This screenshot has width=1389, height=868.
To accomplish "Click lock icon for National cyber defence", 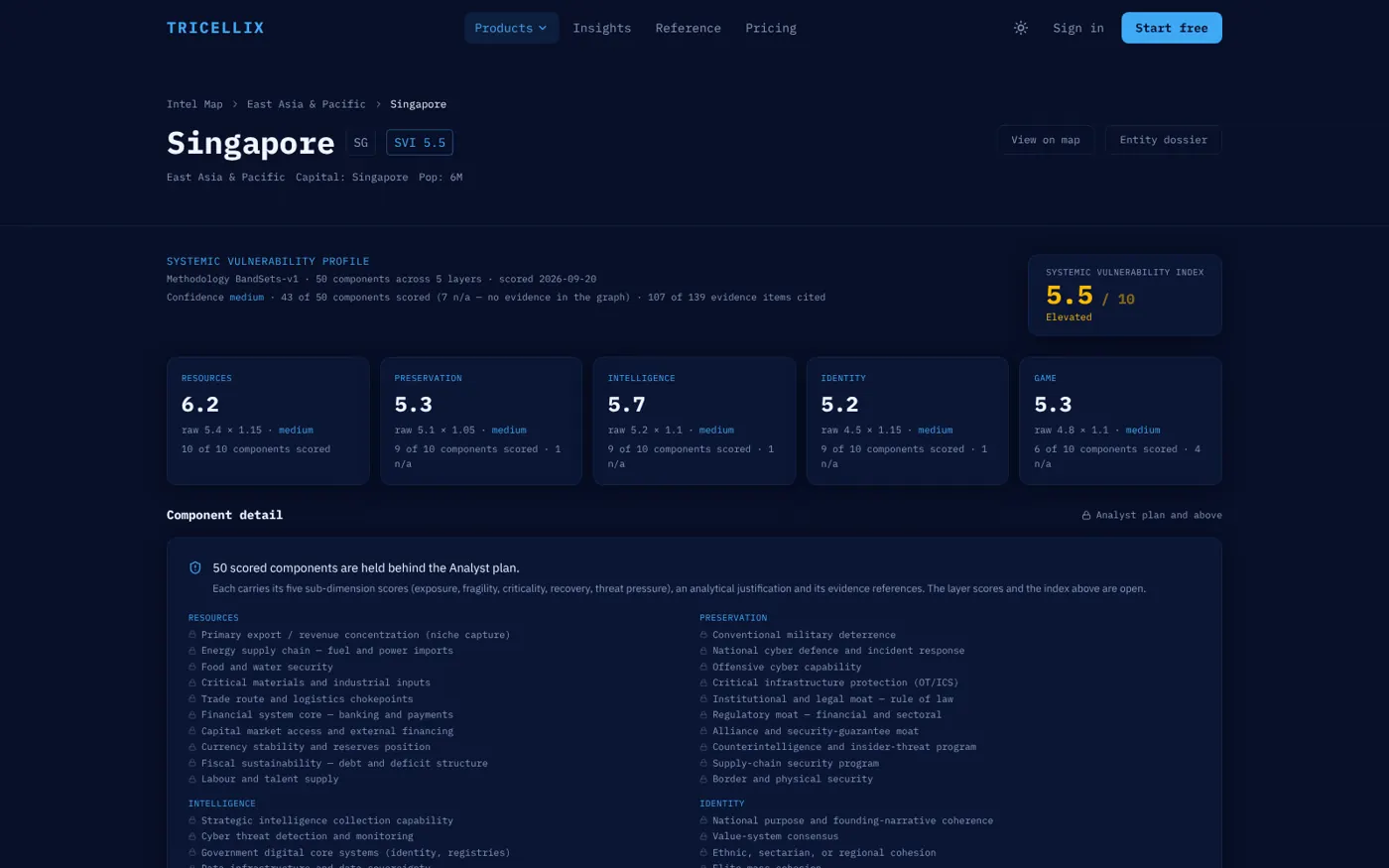I will 703,651.
